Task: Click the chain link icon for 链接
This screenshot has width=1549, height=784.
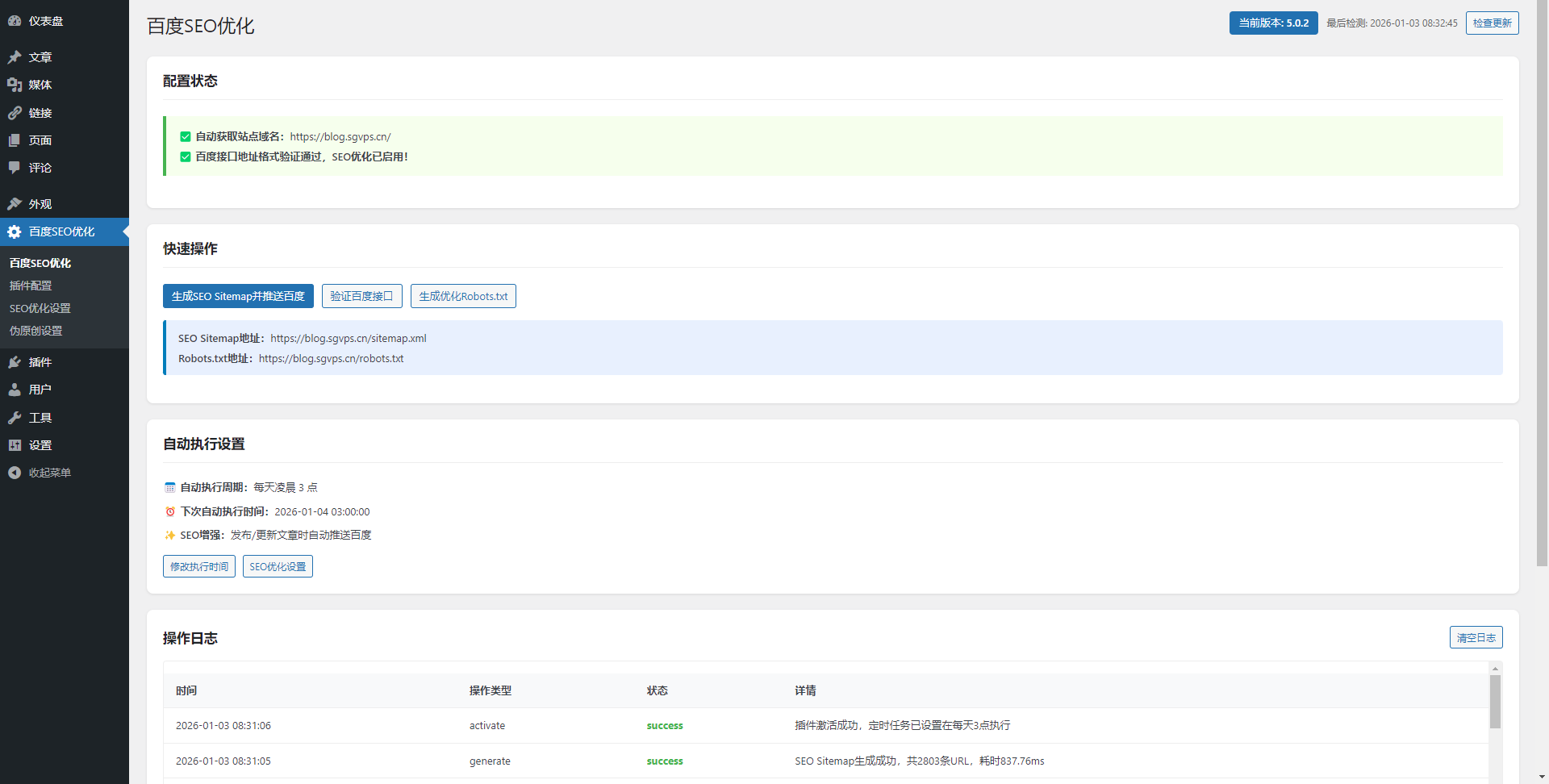Action: pyautogui.click(x=15, y=113)
